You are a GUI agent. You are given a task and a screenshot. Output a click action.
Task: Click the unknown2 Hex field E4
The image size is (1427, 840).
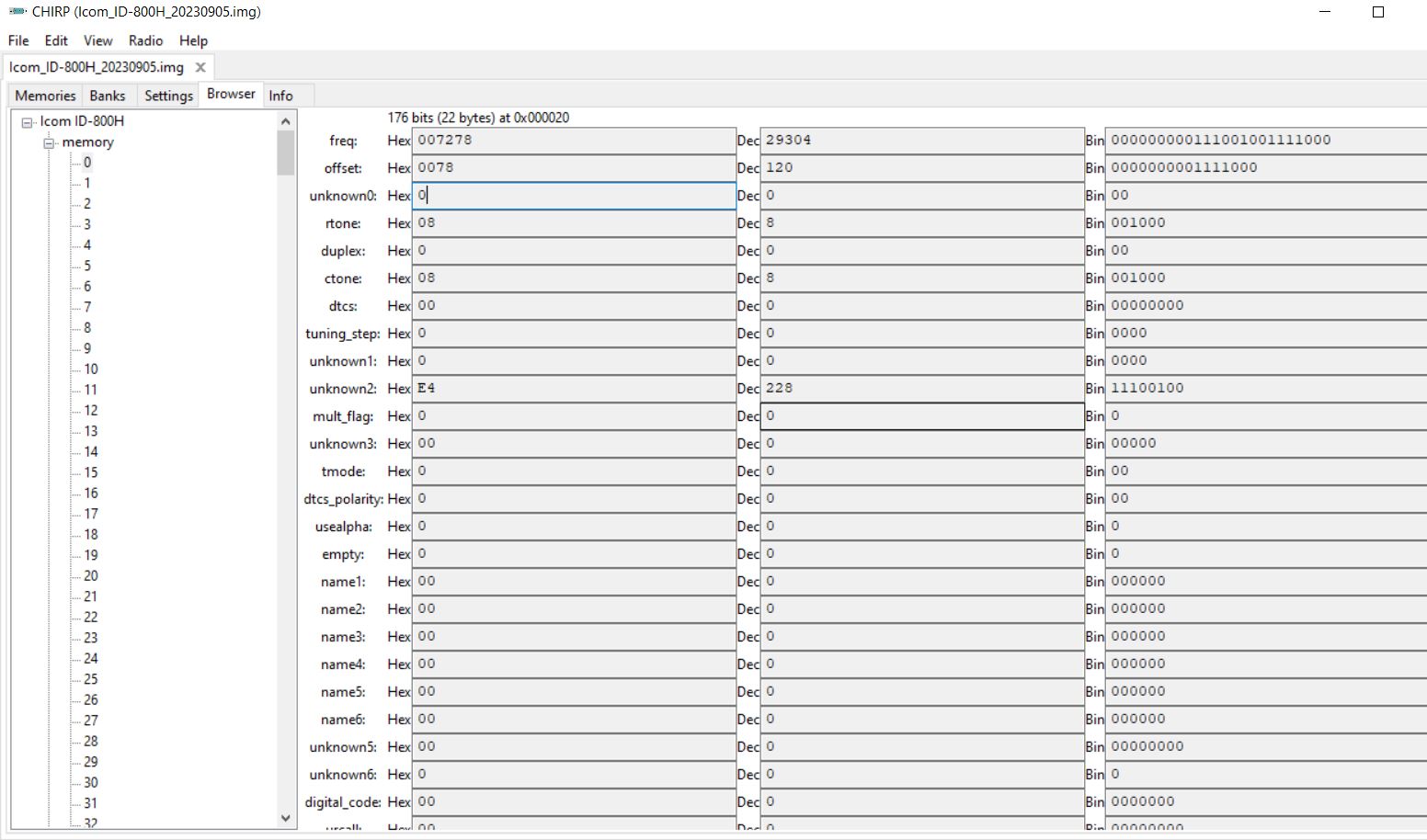coord(574,389)
